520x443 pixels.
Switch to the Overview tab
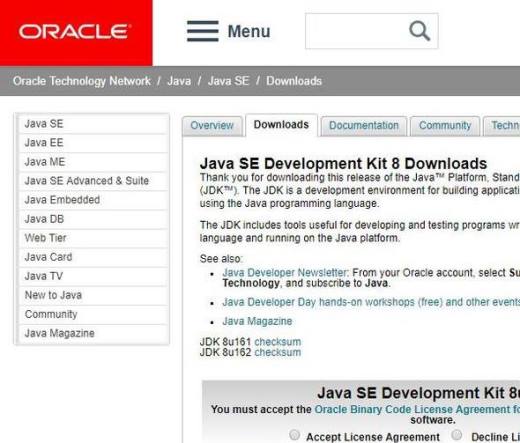(x=212, y=126)
